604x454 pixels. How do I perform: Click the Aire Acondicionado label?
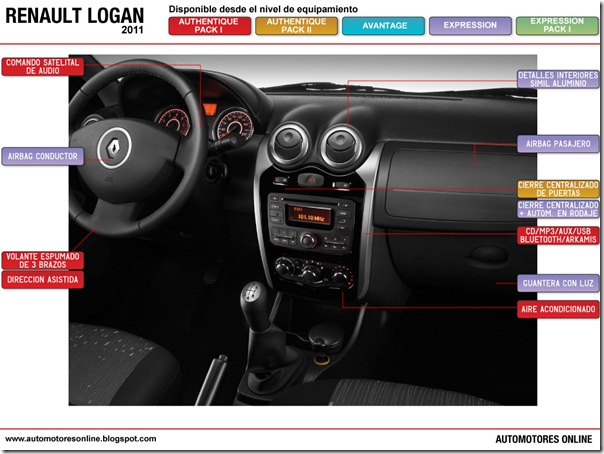[x=558, y=309]
